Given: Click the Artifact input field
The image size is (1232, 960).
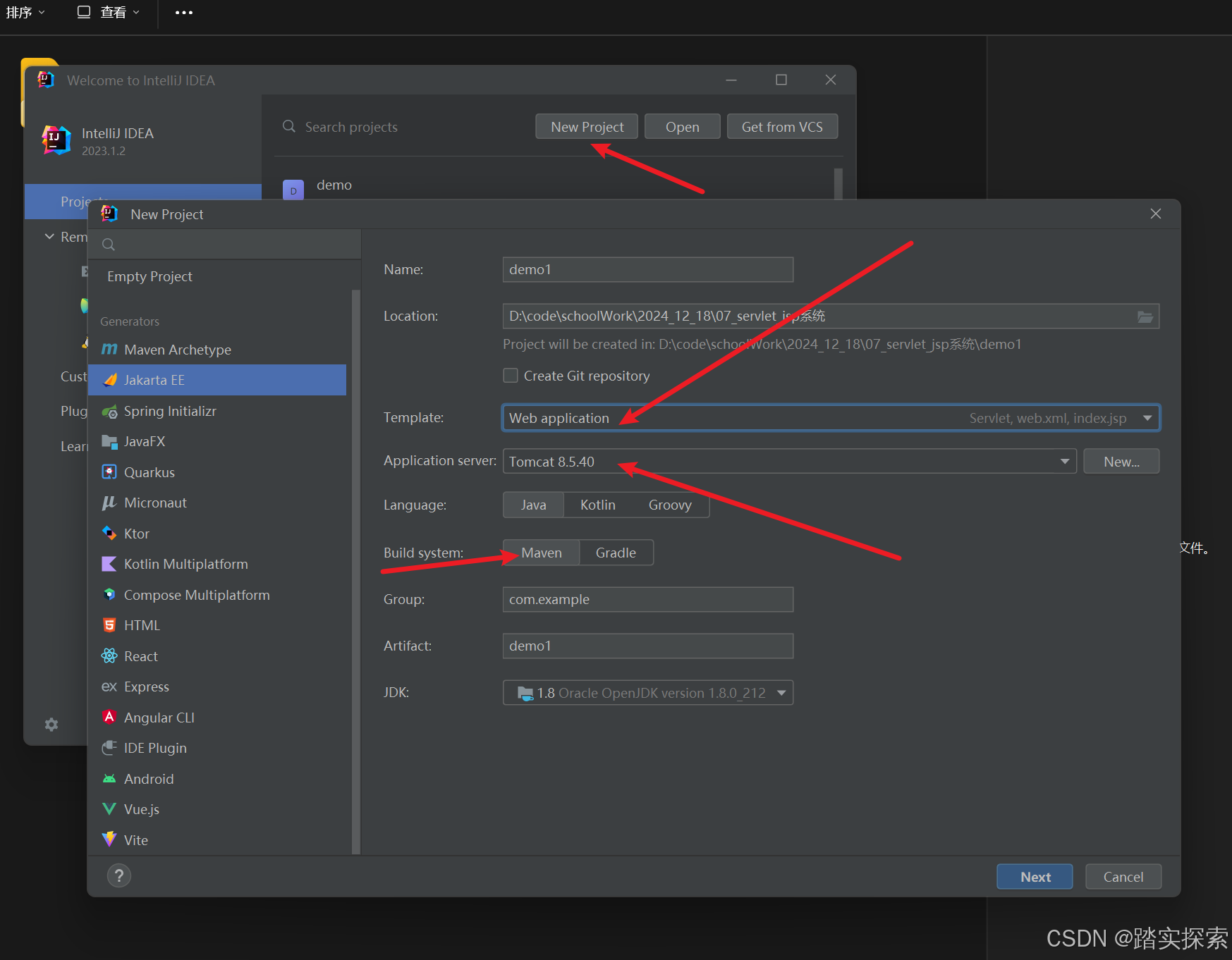Looking at the screenshot, I should (x=648, y=646).
